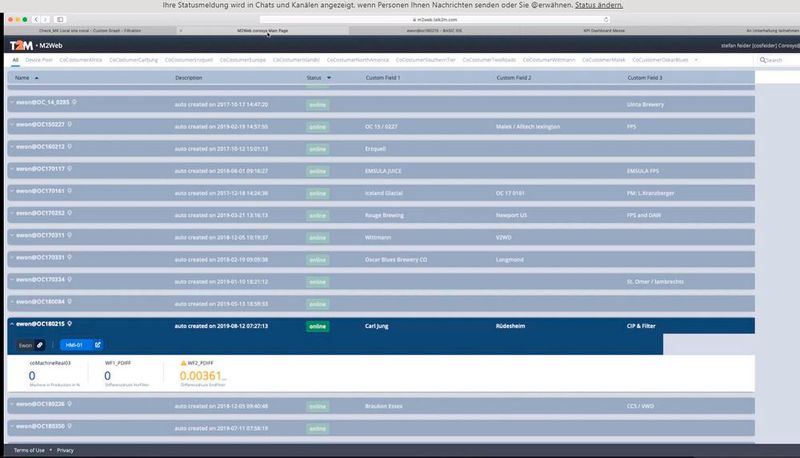Viewport: 800px width, 458px height.
Task: Click the Privacy footer link
Action: pos(66,450)
